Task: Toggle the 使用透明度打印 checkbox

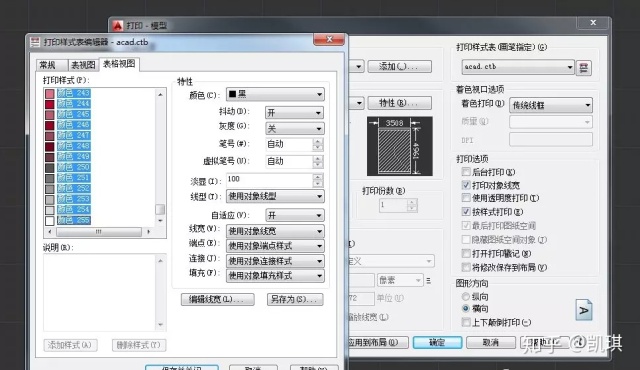Action: [x=466, y=198]
